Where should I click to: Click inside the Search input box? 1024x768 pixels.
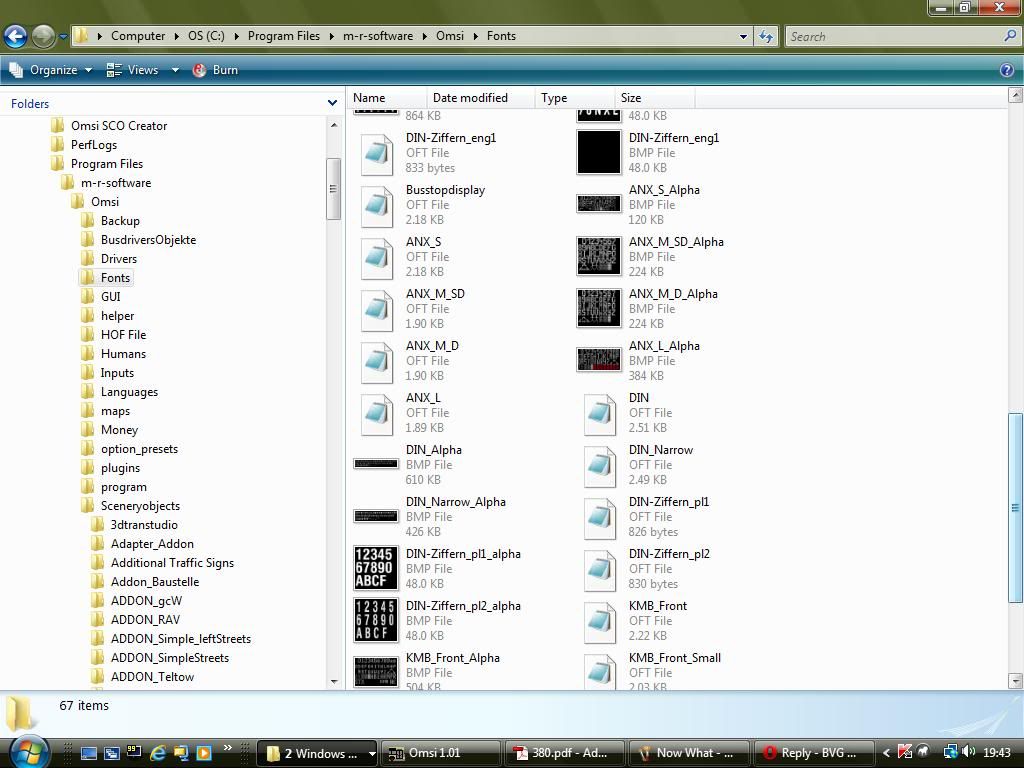point(893,36)
